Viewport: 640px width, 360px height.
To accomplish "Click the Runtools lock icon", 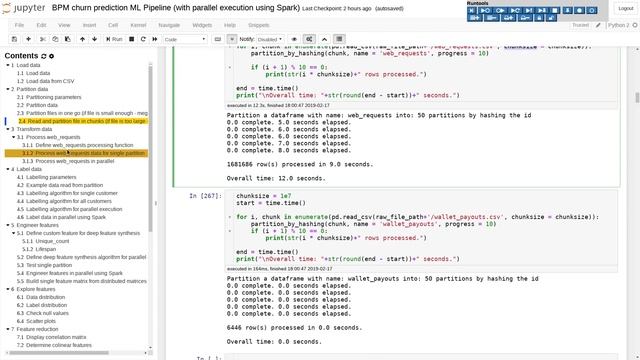I will pyautogui.click(x=539, y=18).
